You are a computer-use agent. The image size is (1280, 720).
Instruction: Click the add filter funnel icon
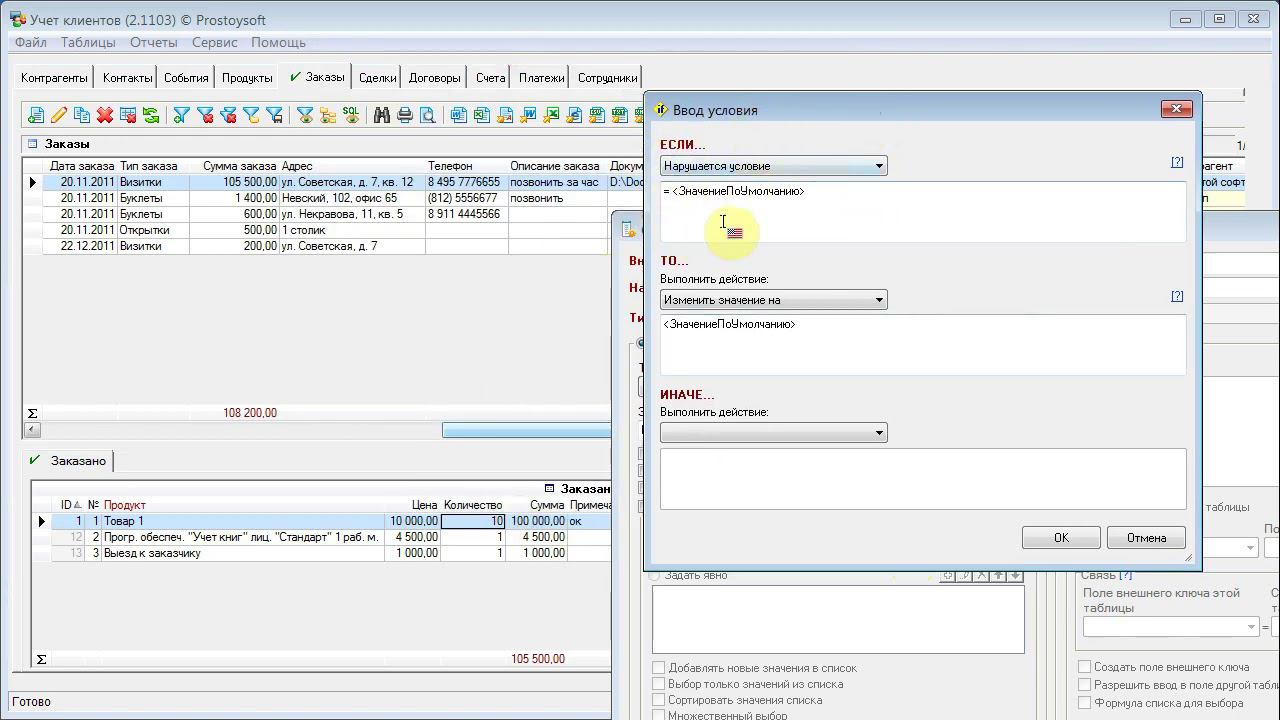tap(182, 116)
